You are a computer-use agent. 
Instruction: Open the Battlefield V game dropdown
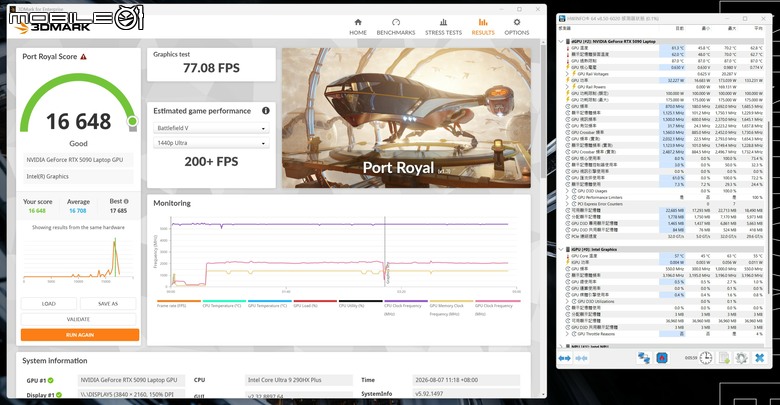click(x=211, y=128)
